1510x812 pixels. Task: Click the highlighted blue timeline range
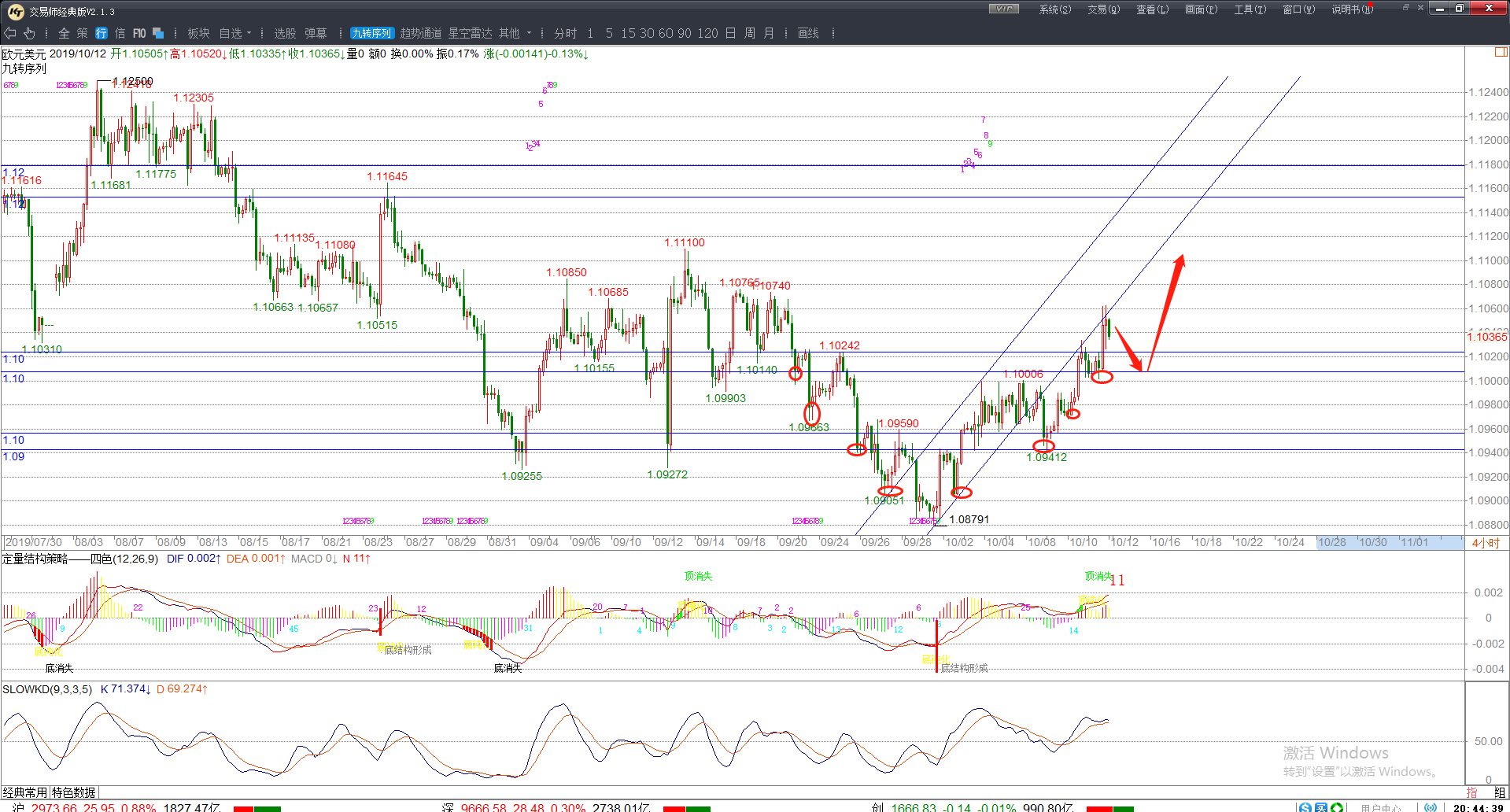click(1389, 542)
